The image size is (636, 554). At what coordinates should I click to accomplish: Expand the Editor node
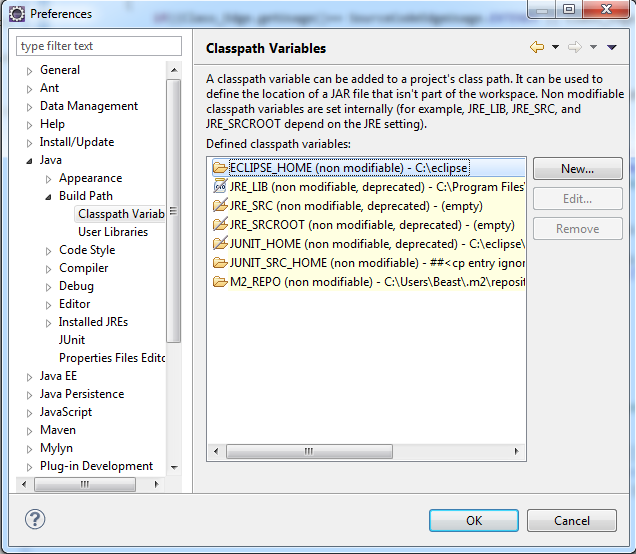(48, 305)
